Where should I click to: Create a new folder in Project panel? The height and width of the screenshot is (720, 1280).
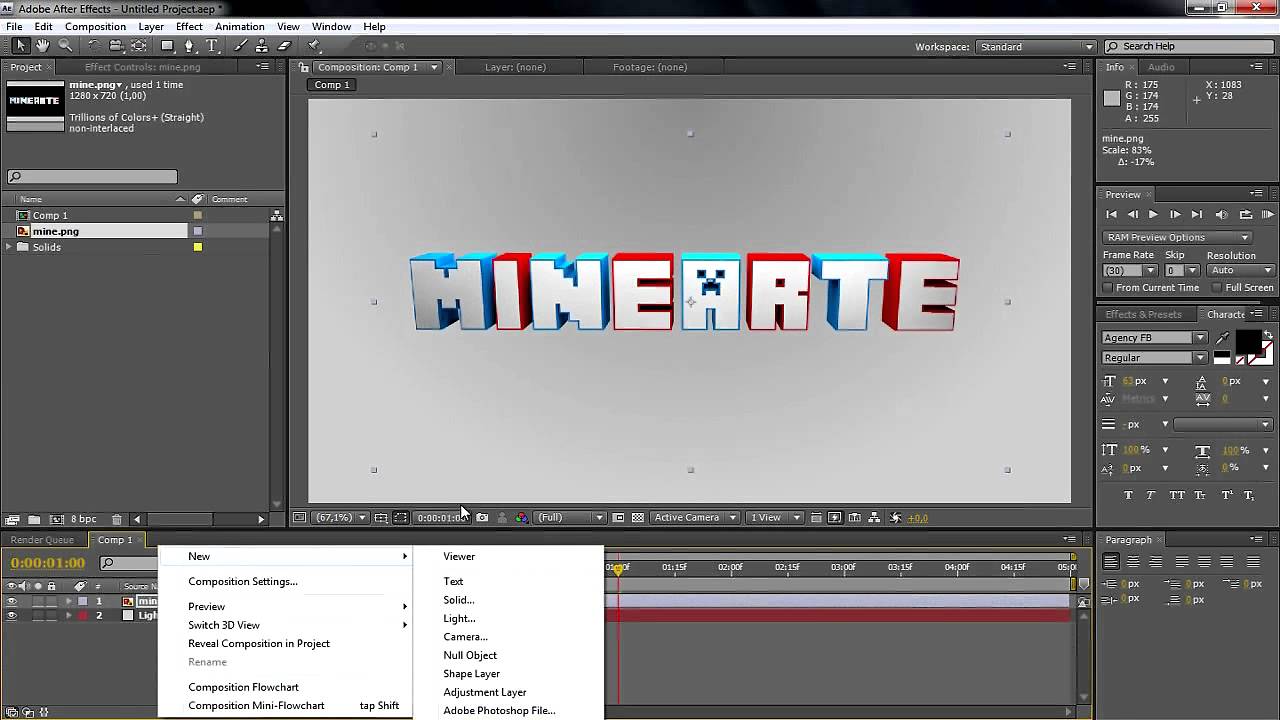pos(34,520)
